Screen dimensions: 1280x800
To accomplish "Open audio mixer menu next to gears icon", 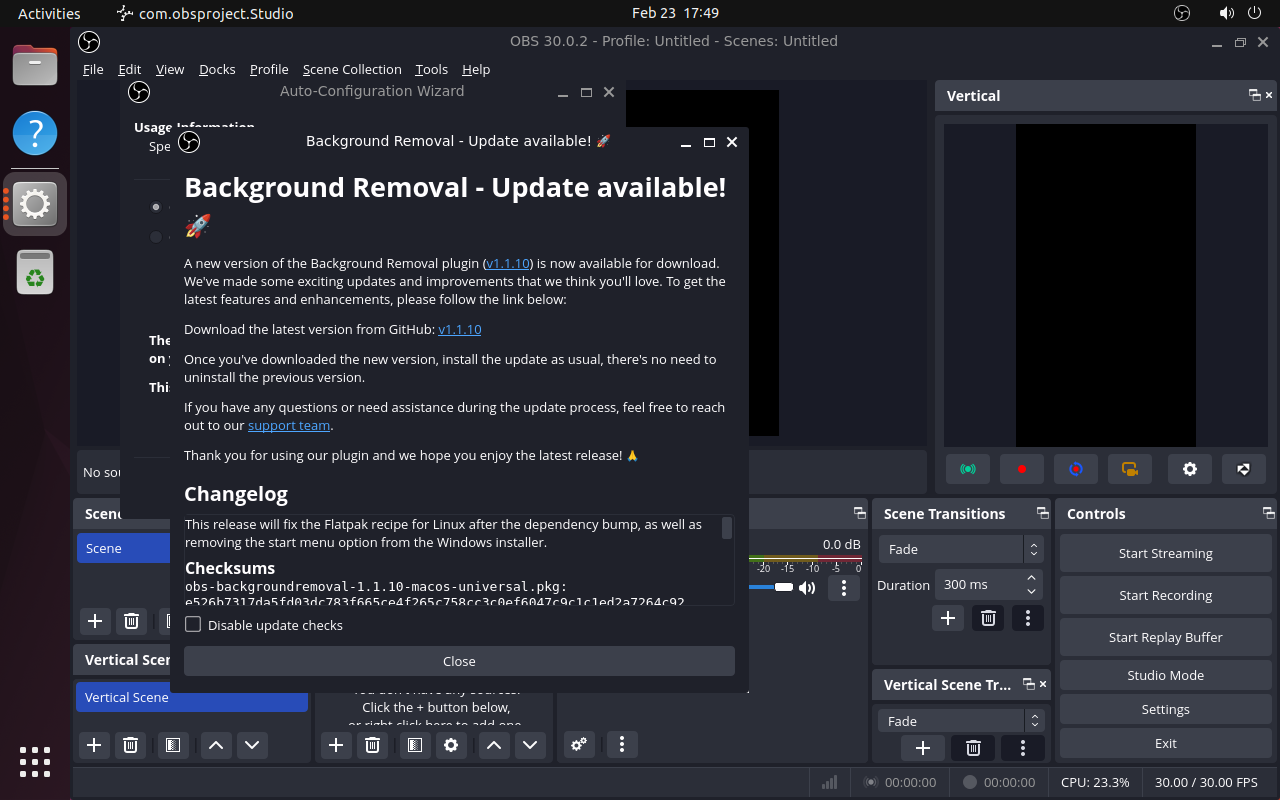I will 622,745.
